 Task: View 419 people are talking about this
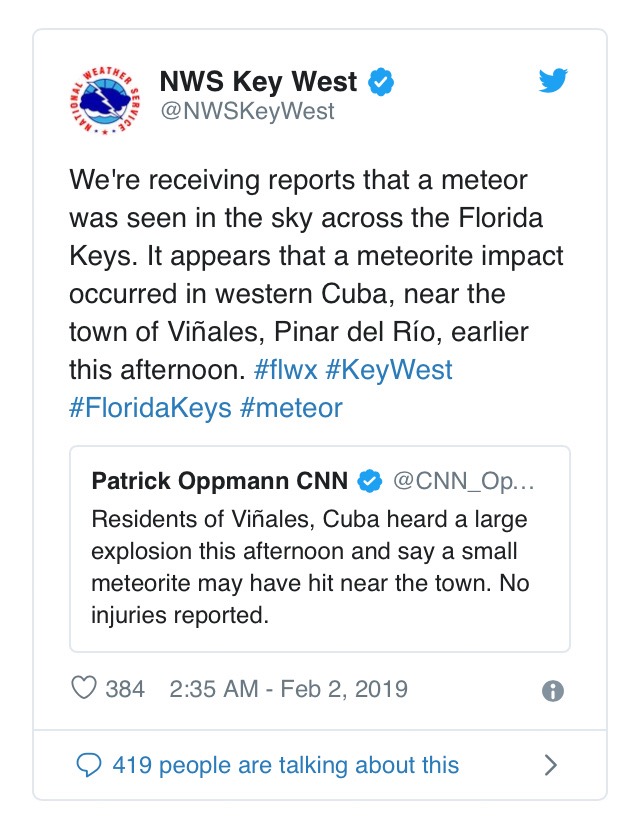coord(285,766)
